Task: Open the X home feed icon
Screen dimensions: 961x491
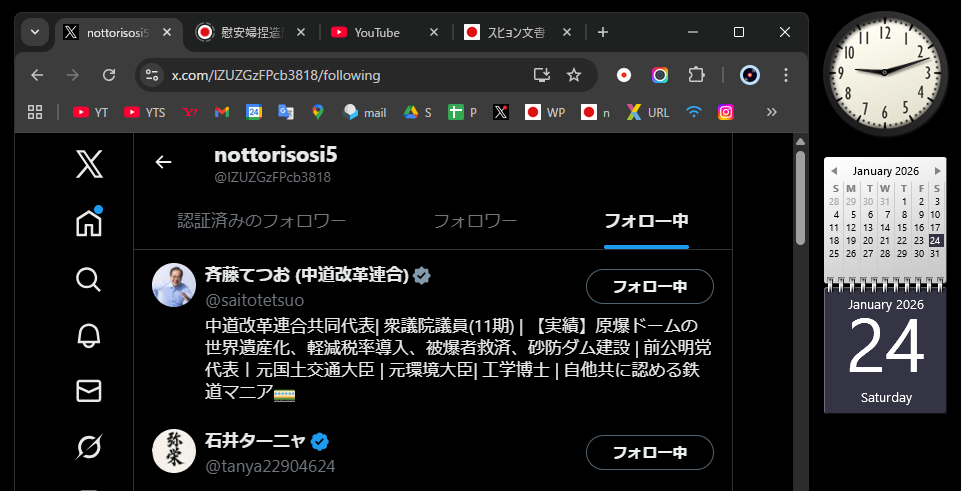Action: [89, 223]
